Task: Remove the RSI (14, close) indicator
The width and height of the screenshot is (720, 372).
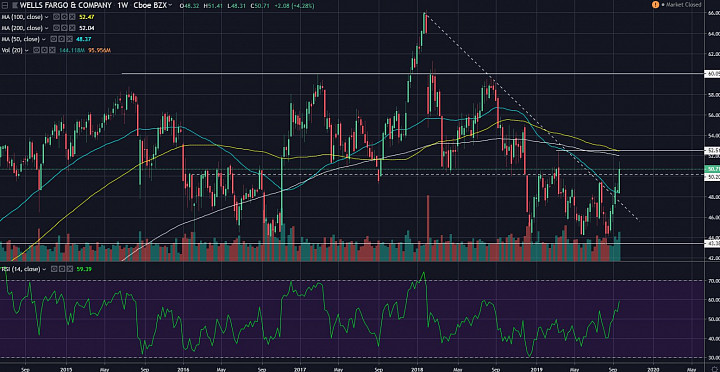Action: 70,269
